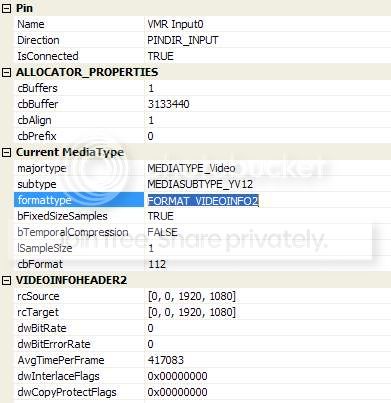Click the 112 value of cbFormat
This screenshot has width=391, height=403.
pos(157,264)
